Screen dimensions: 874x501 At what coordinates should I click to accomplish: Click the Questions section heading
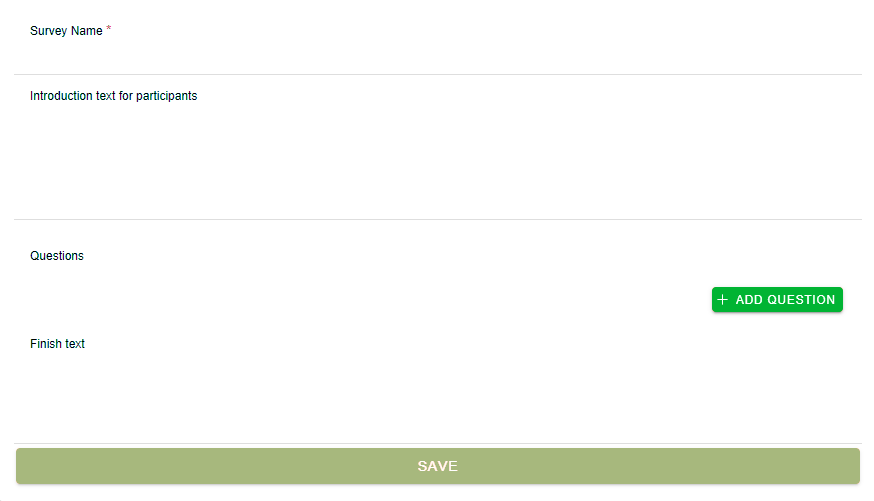[57, 256]
